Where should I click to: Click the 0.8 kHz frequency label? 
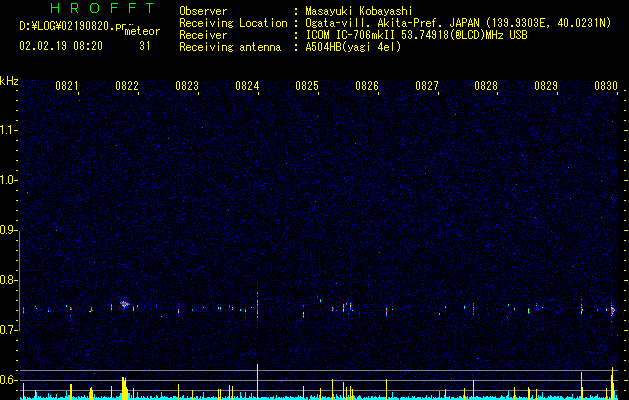9,280
